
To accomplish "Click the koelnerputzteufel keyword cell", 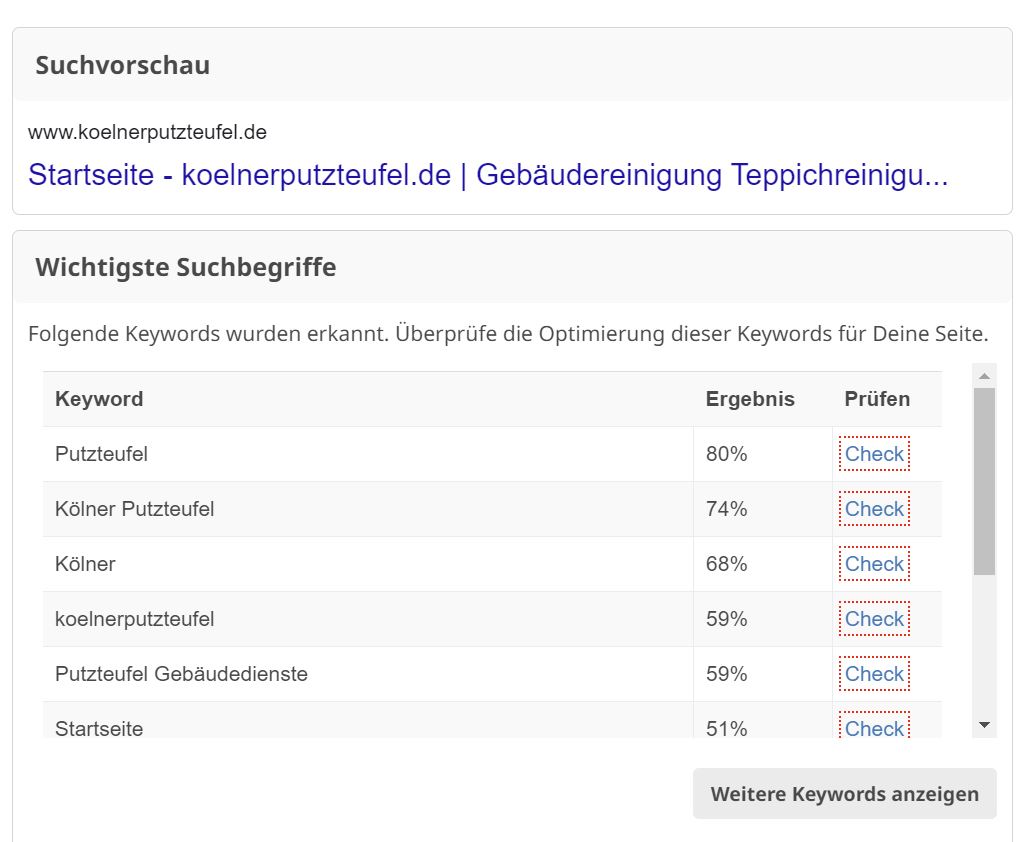I will pyautogui.click(x=368, y=619).
